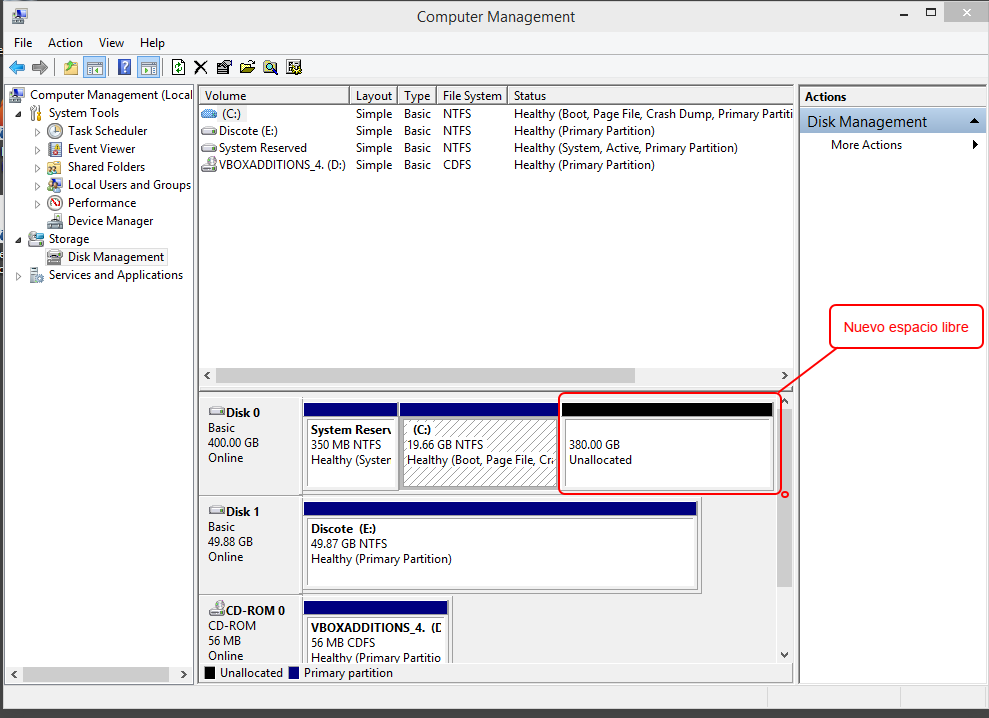This screenshot has height=718, width=989.
Task: Select the 380.00 GB Unallocated partition
Action: click(x=667, y=452)
